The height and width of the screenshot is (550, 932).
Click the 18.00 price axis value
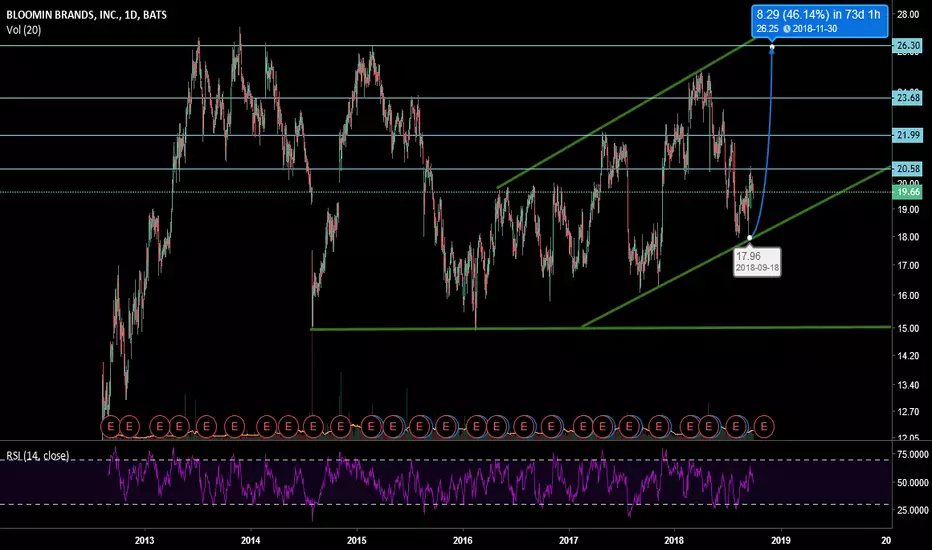[x=908, y=237]
